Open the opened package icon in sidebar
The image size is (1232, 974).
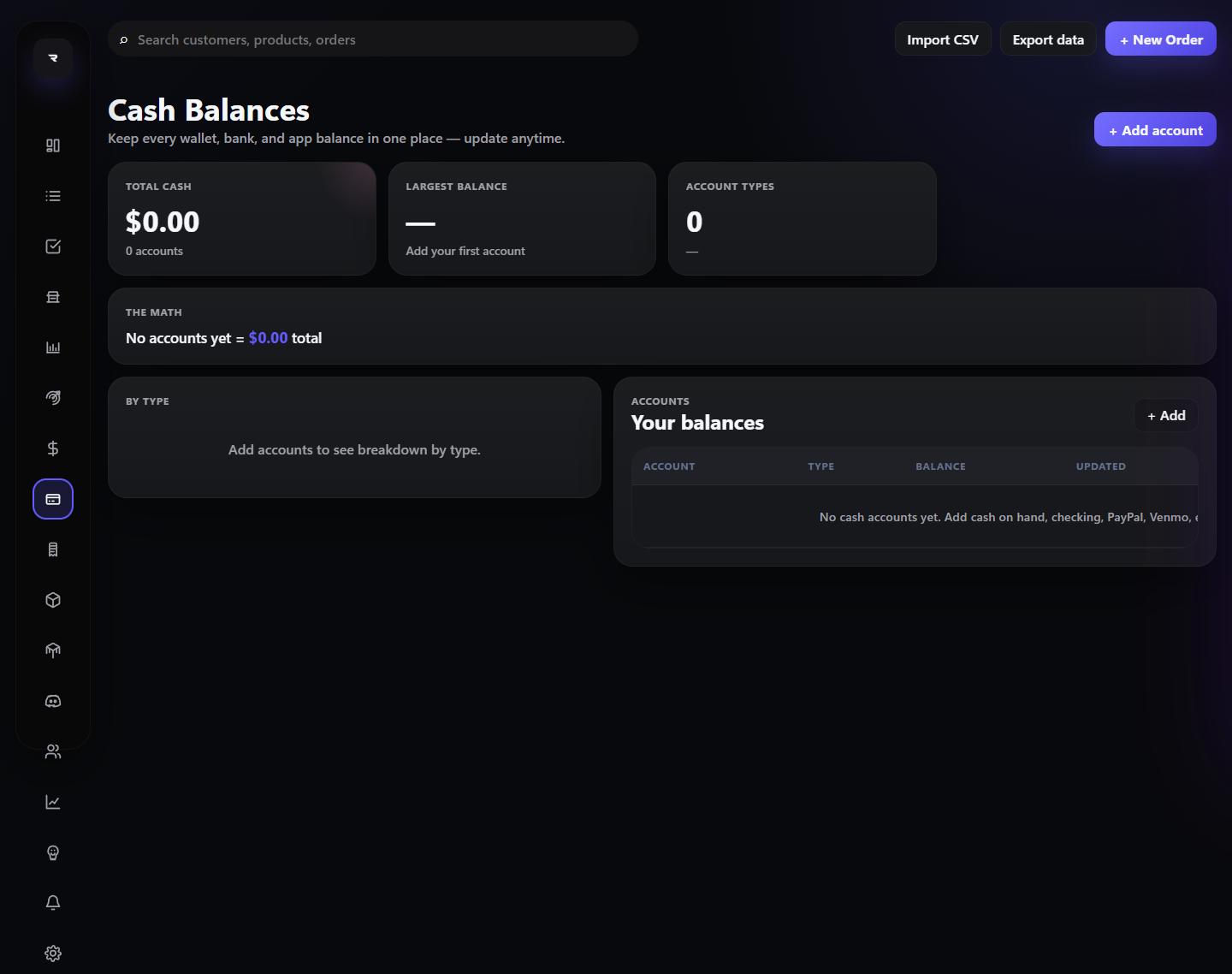(53, 650)
